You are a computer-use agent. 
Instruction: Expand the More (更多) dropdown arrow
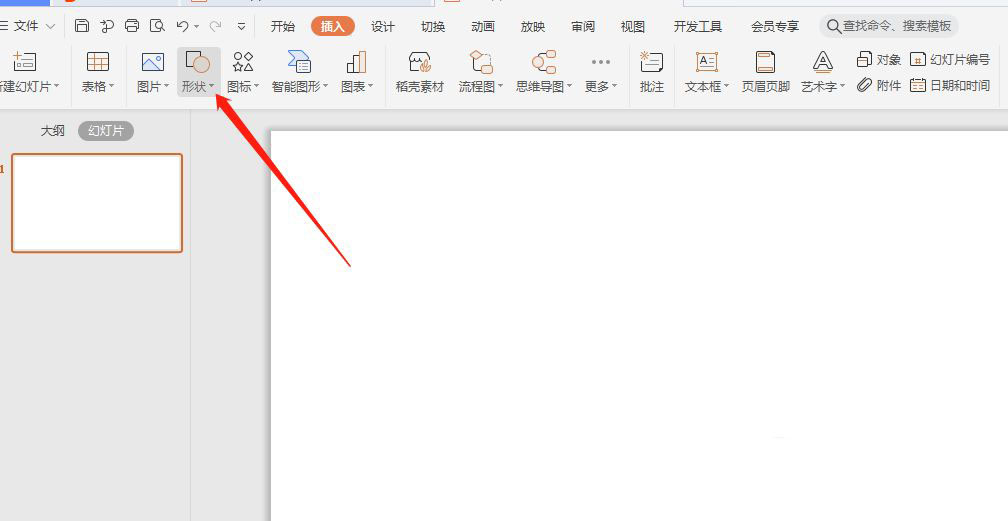pos(614,86)
